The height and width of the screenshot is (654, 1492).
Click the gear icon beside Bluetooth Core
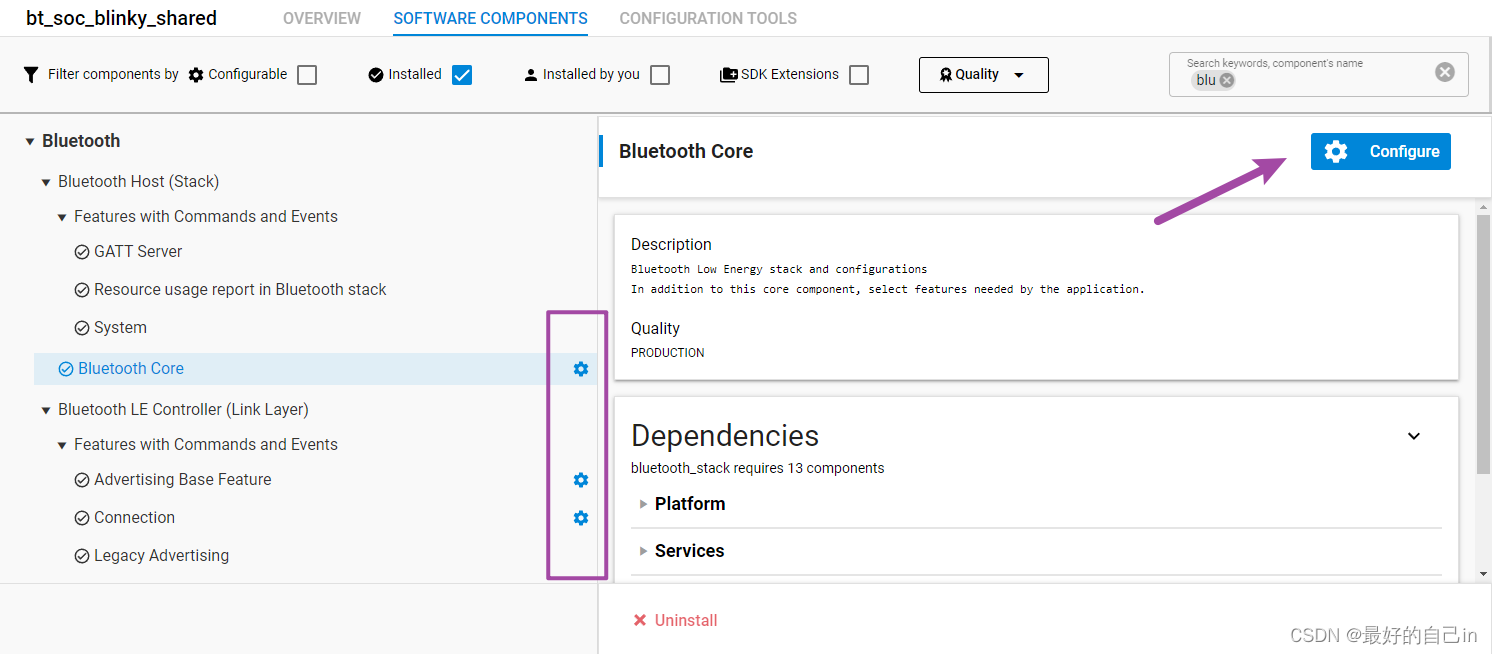pyautogui.click(x=581, y=369)
